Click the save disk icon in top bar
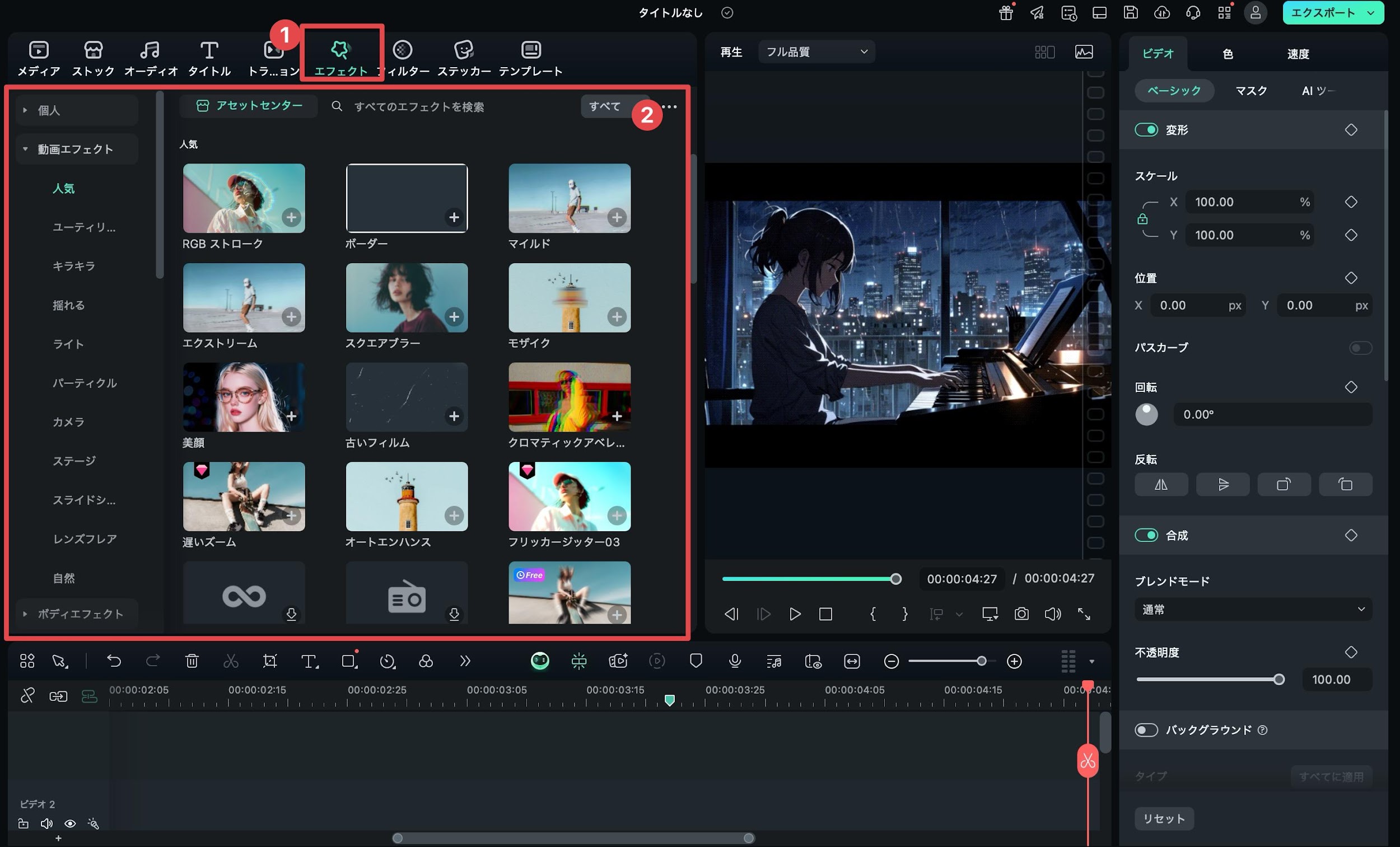This screenshot has height=847, width=1400. [1131, 12]
